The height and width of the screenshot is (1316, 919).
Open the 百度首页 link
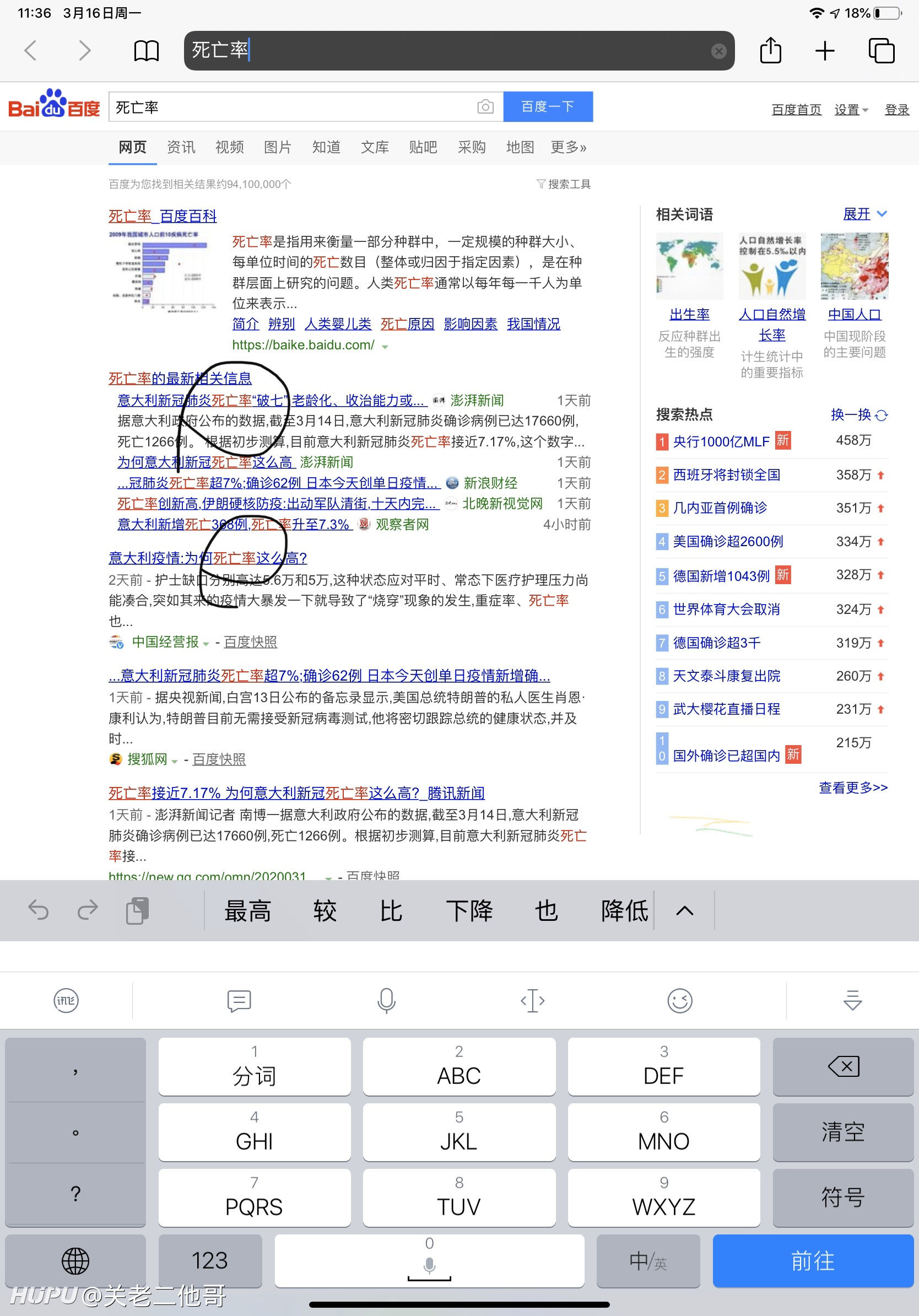point(796,110)
